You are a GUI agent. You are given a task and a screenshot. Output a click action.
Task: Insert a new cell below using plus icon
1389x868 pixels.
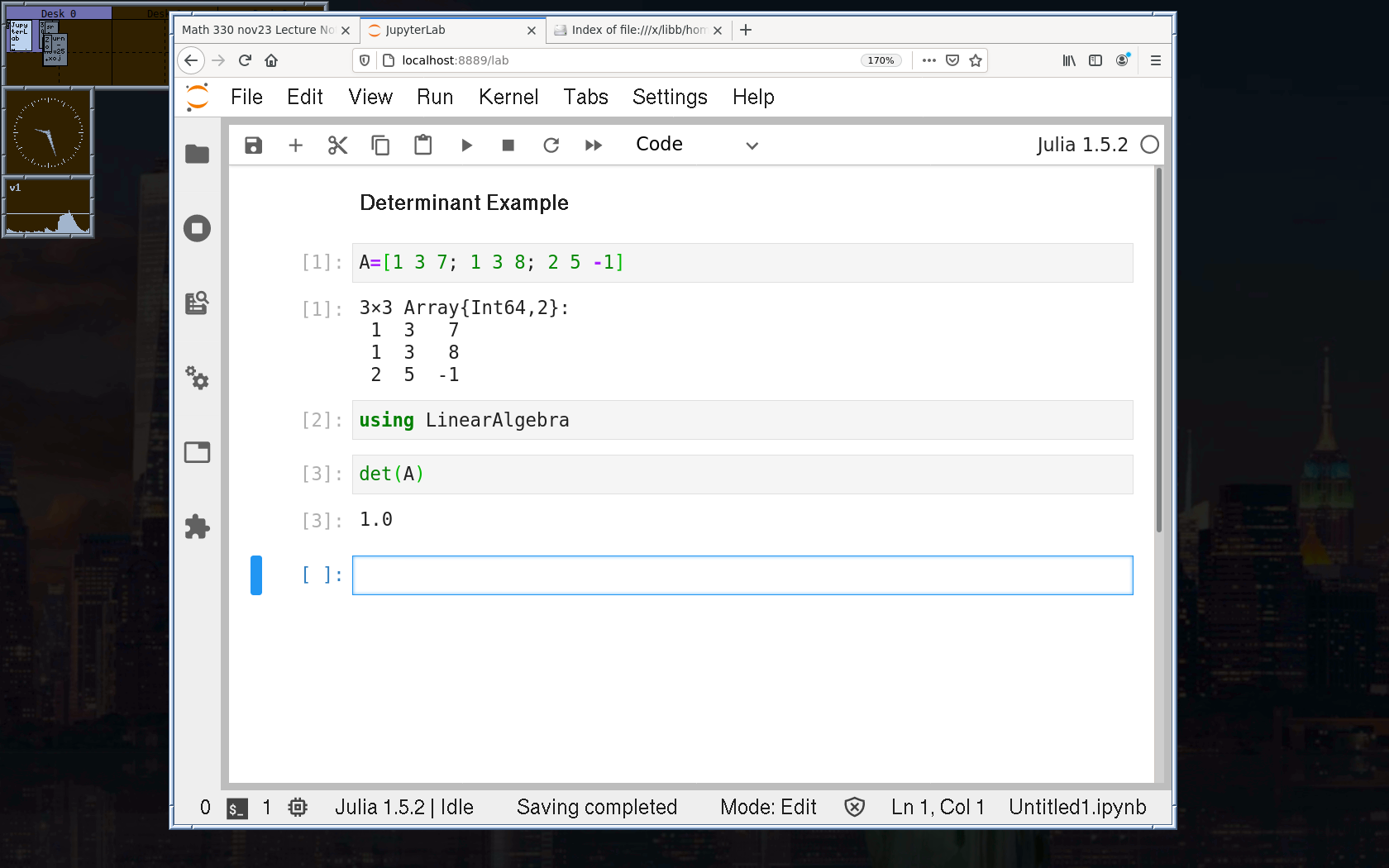(x=295, y=145)
